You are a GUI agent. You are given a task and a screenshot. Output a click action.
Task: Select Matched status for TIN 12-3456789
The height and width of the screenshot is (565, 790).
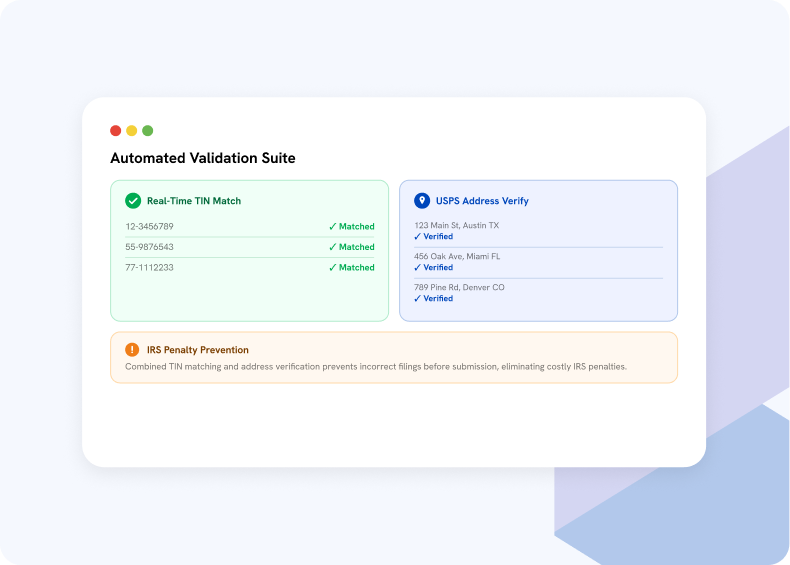(352, 226)
